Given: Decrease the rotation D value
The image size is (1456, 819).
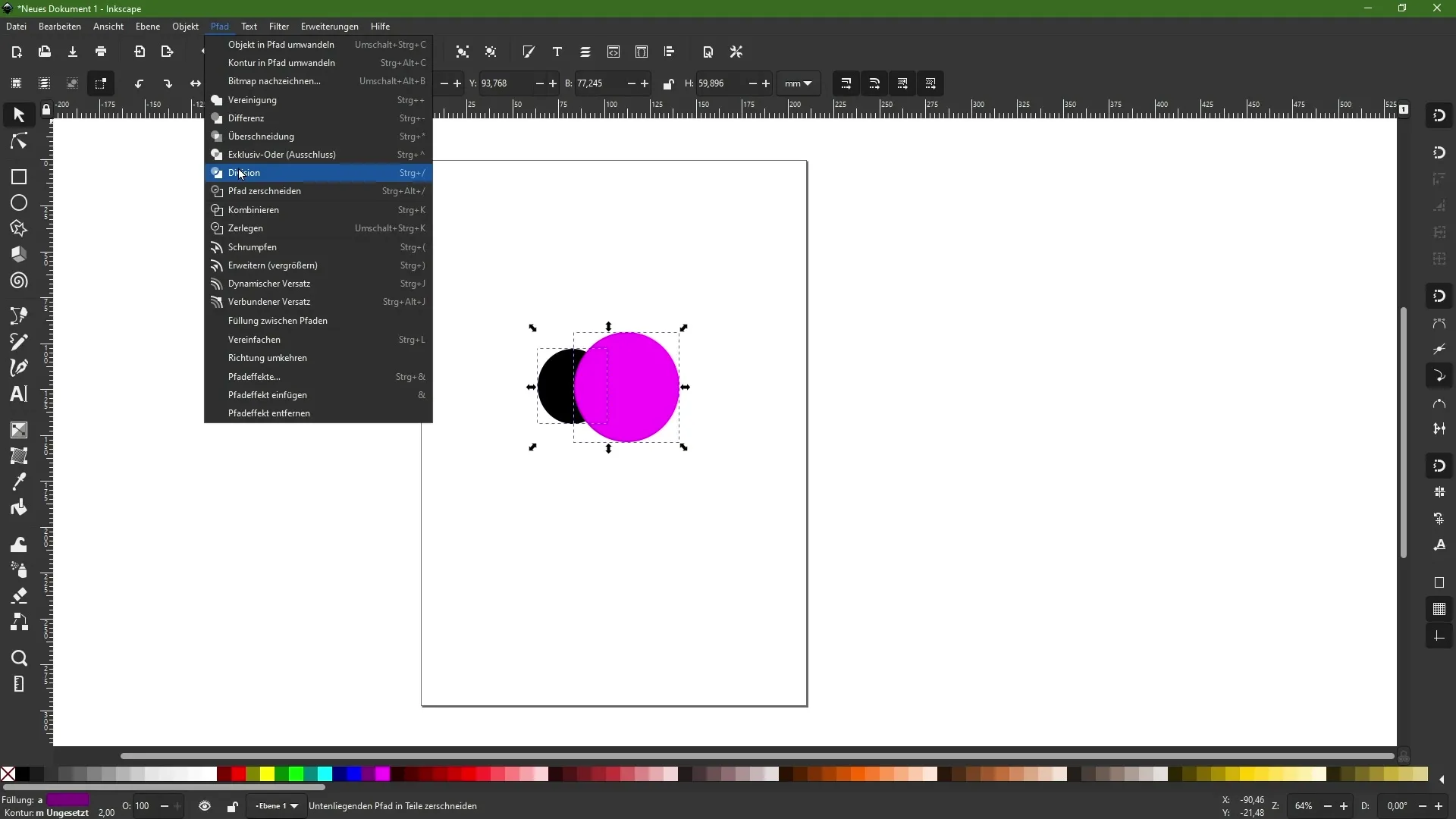Looking at the screenshot, I should tap(1422, 807).
